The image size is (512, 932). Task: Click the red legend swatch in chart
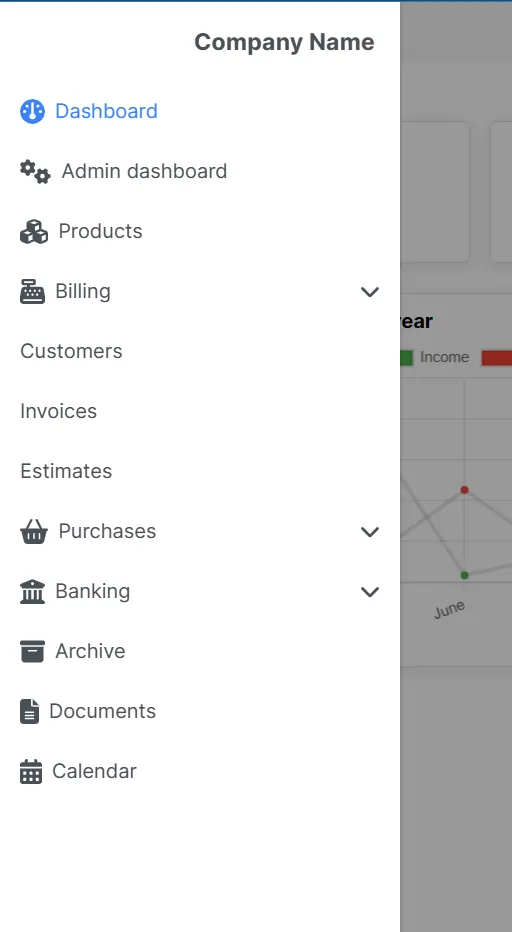click(497, 357)
